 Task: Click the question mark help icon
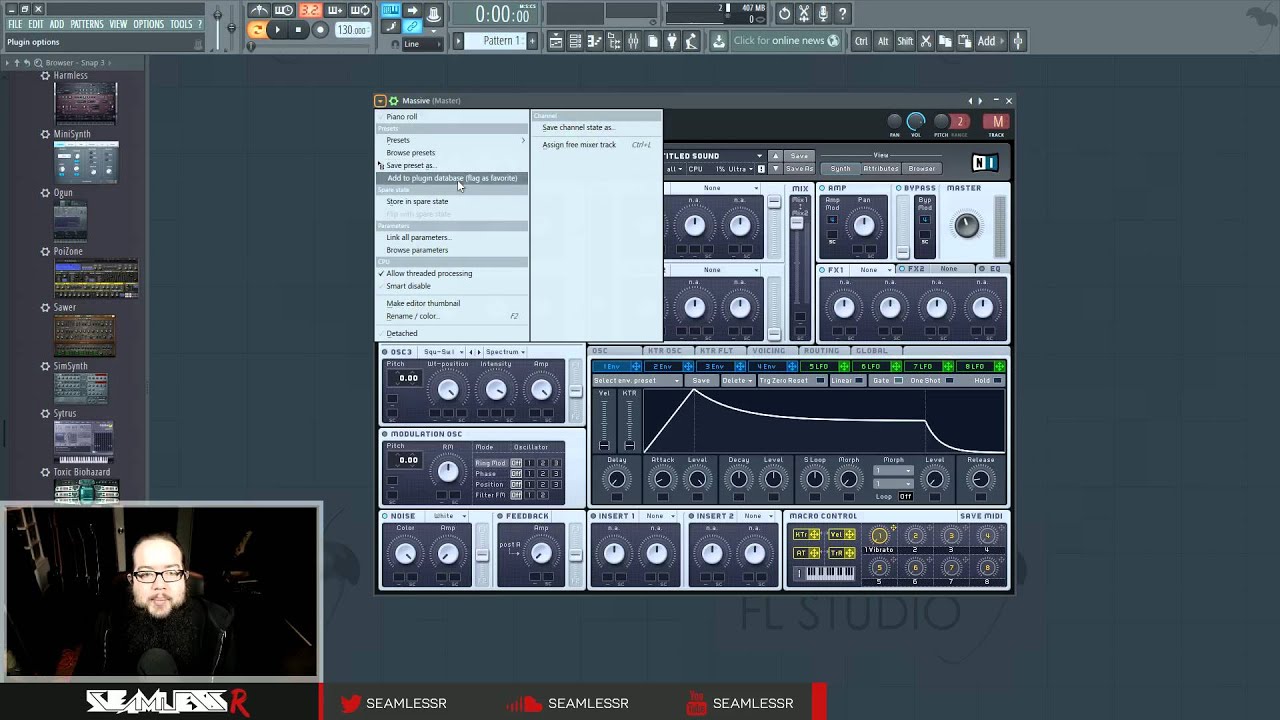coord(843,13)
